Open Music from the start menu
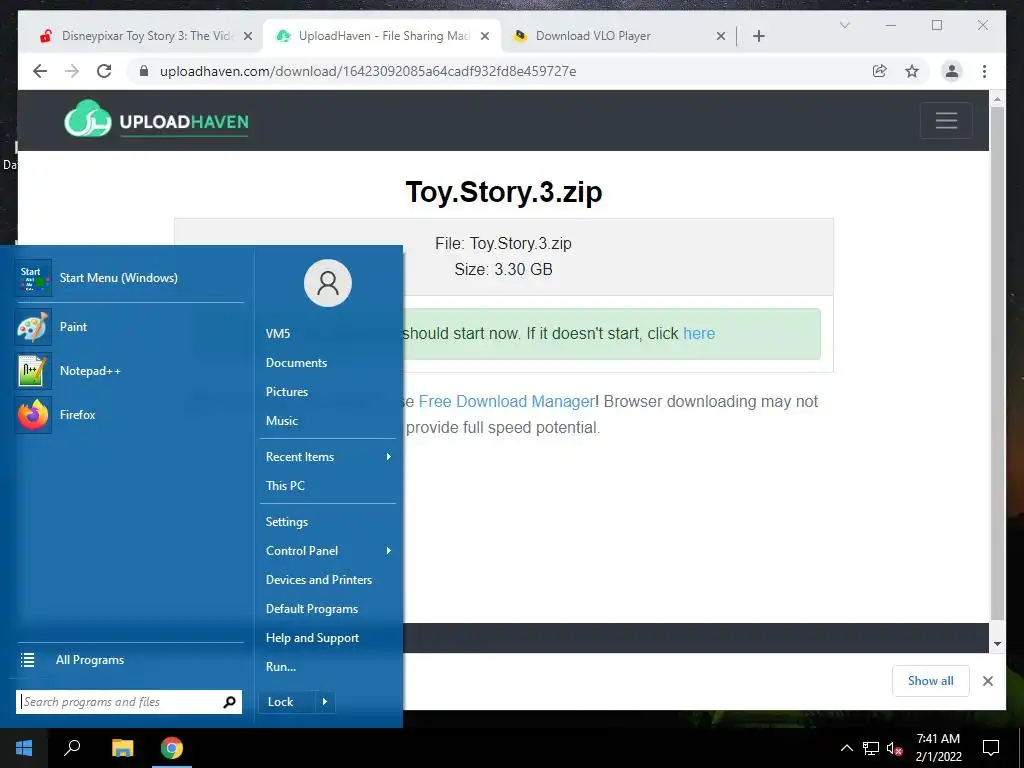 (281, 421)
